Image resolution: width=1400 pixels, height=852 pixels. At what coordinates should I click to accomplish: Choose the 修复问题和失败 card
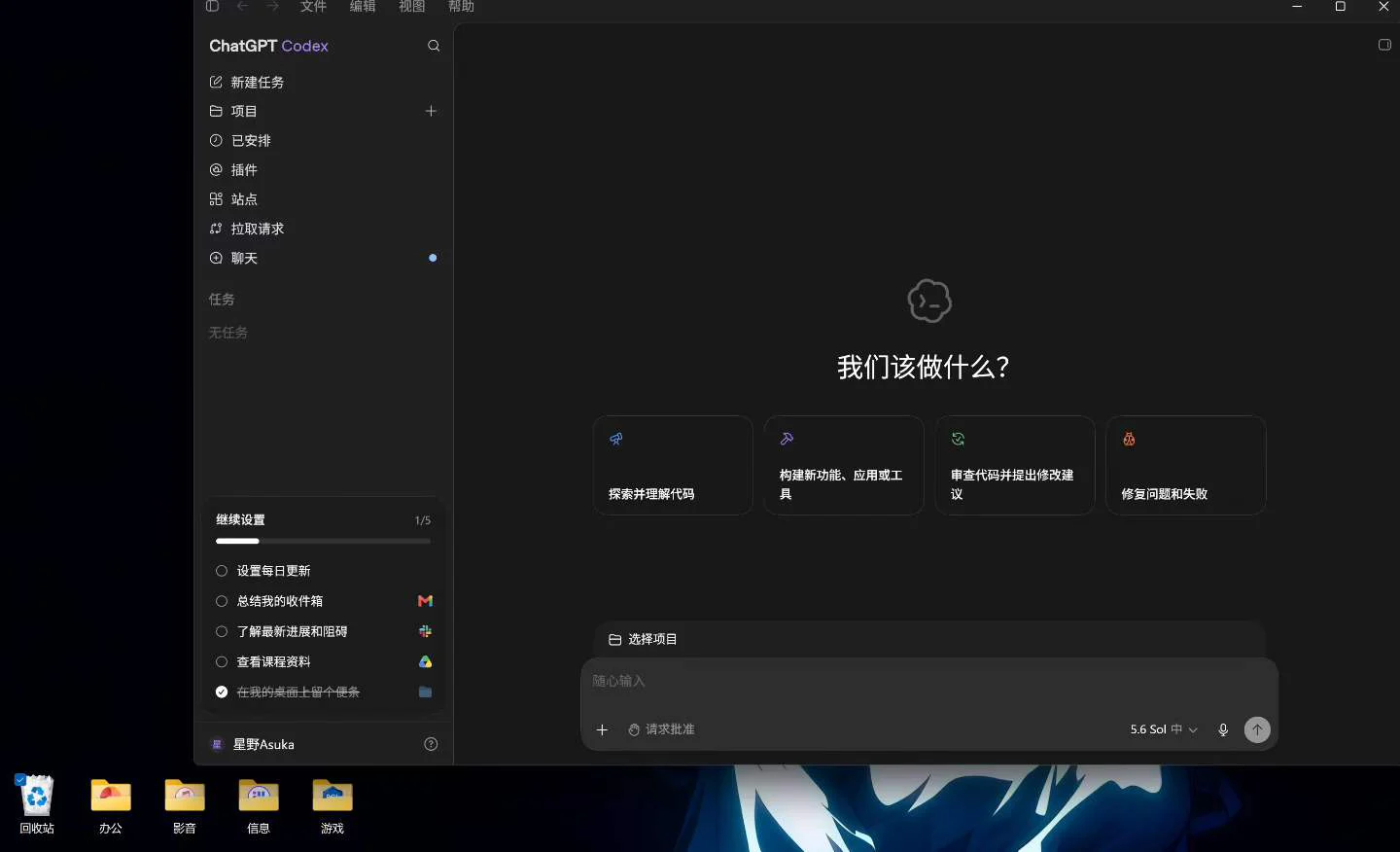click(1186, 465)
